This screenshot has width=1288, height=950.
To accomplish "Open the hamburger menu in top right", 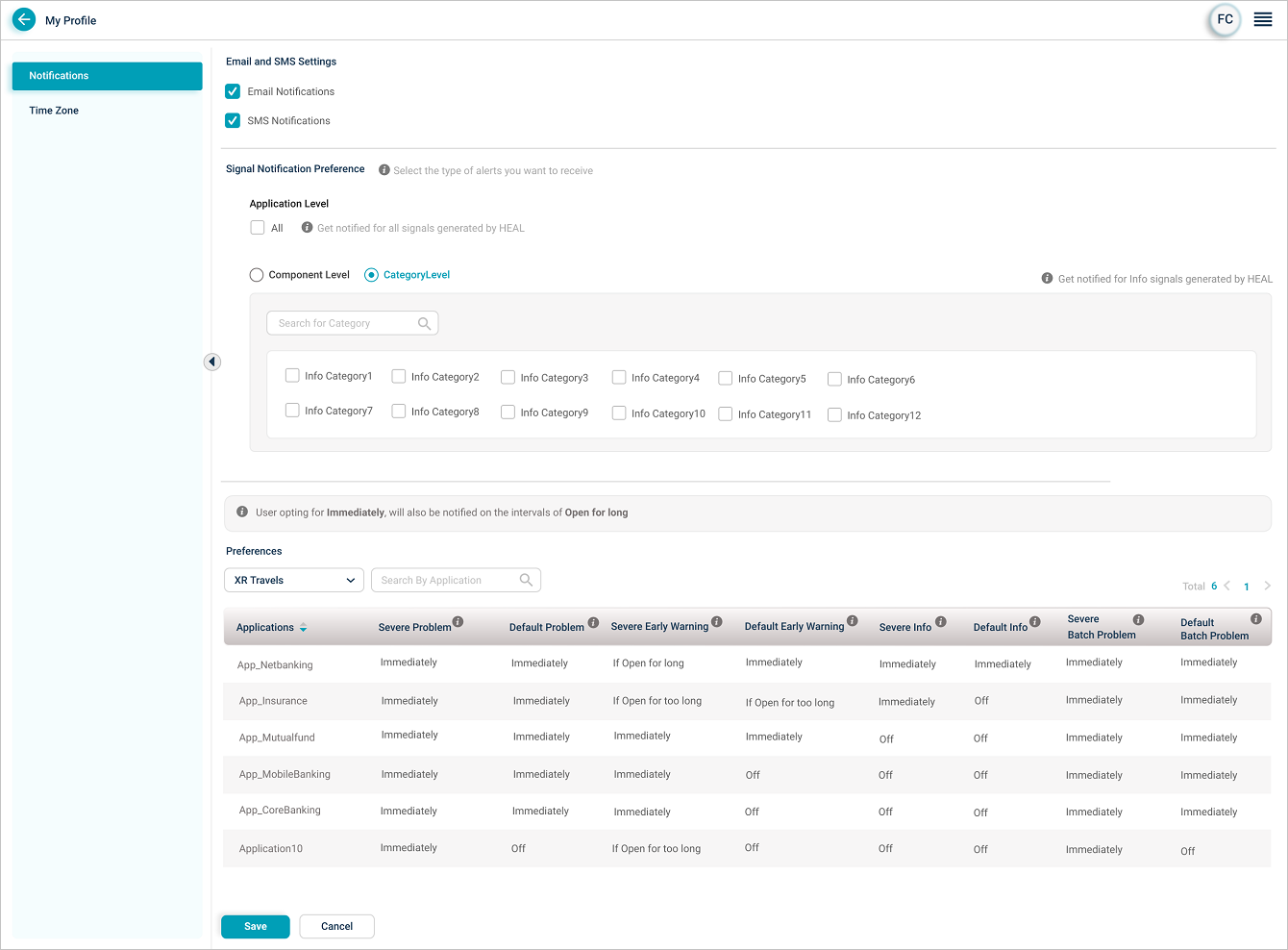I will pos(1263,19).
